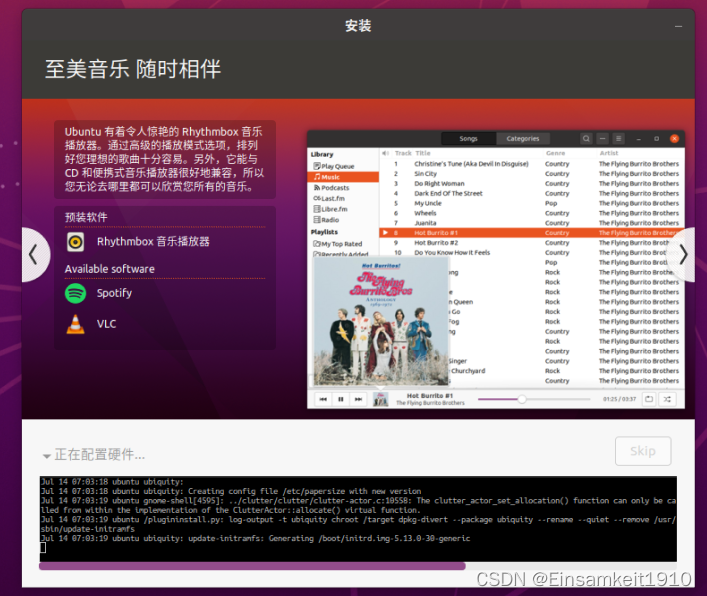Screen dimensions: 707x596
Task: Click inside the installer terminal log
Action: point(358,518)
